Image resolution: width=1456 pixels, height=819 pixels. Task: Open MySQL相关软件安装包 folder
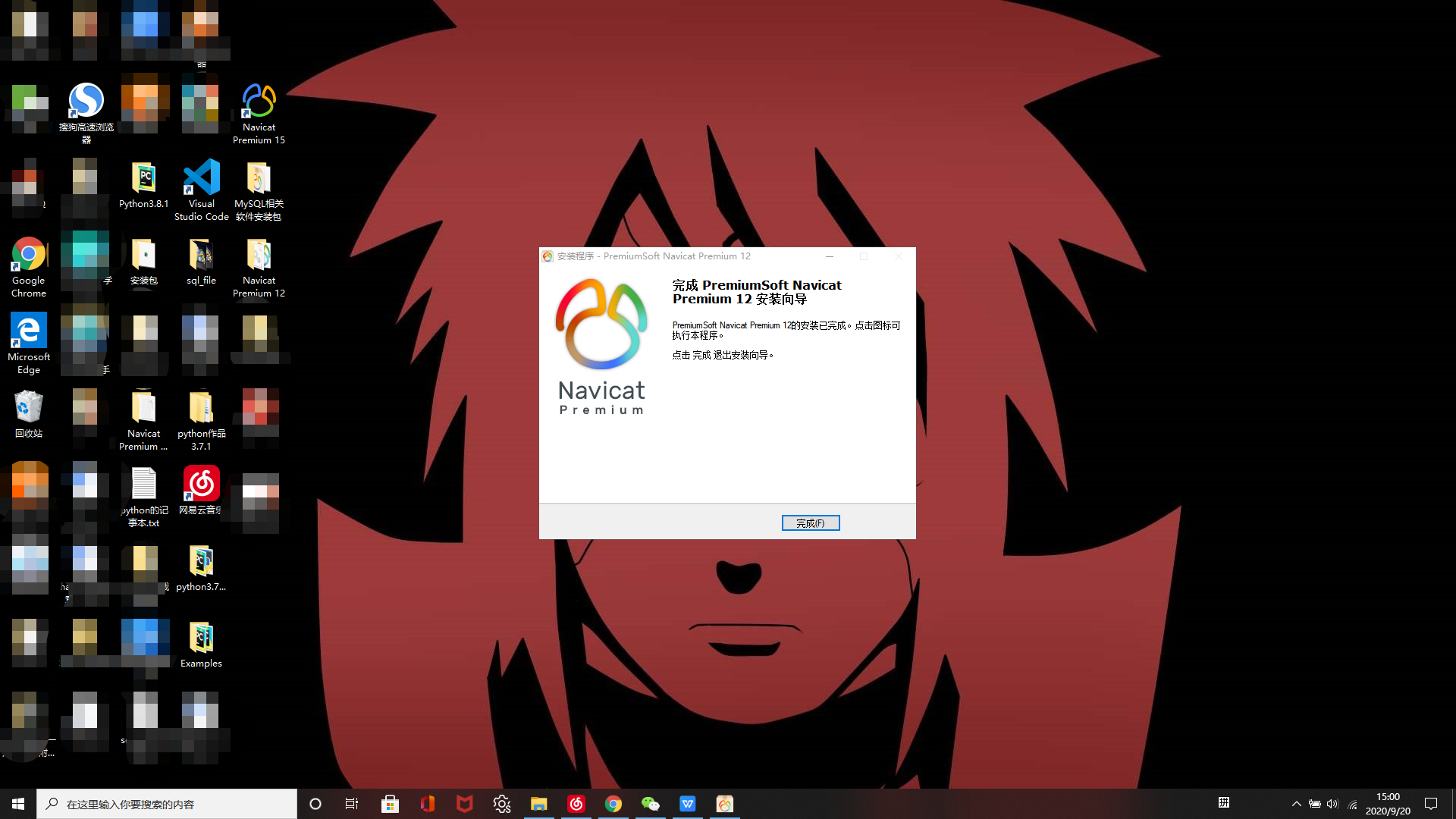259,190
